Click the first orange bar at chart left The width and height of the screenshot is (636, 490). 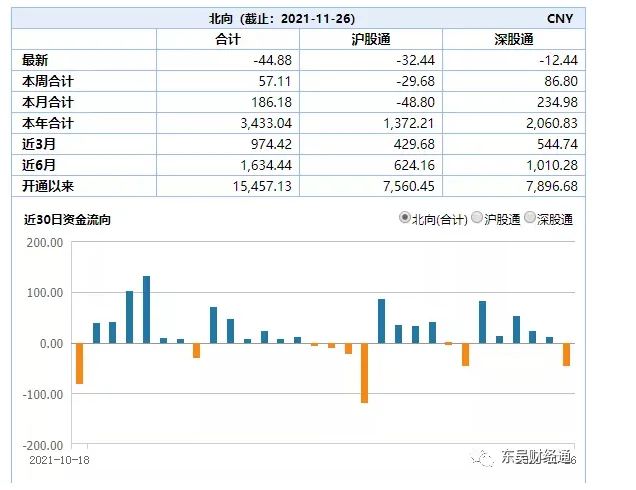[x=79, y=363]
